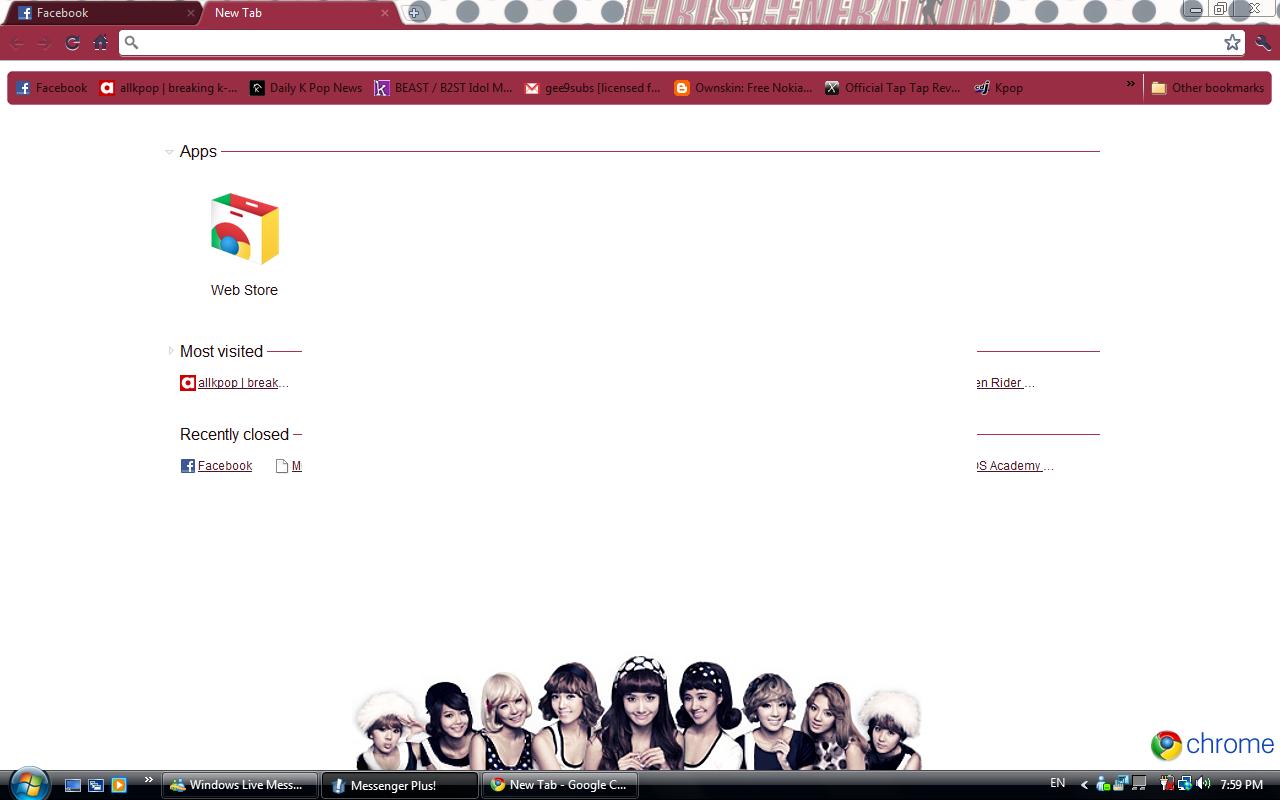Close the New Tab tab
1280x800 pixels.
click(x=384, y=13)
